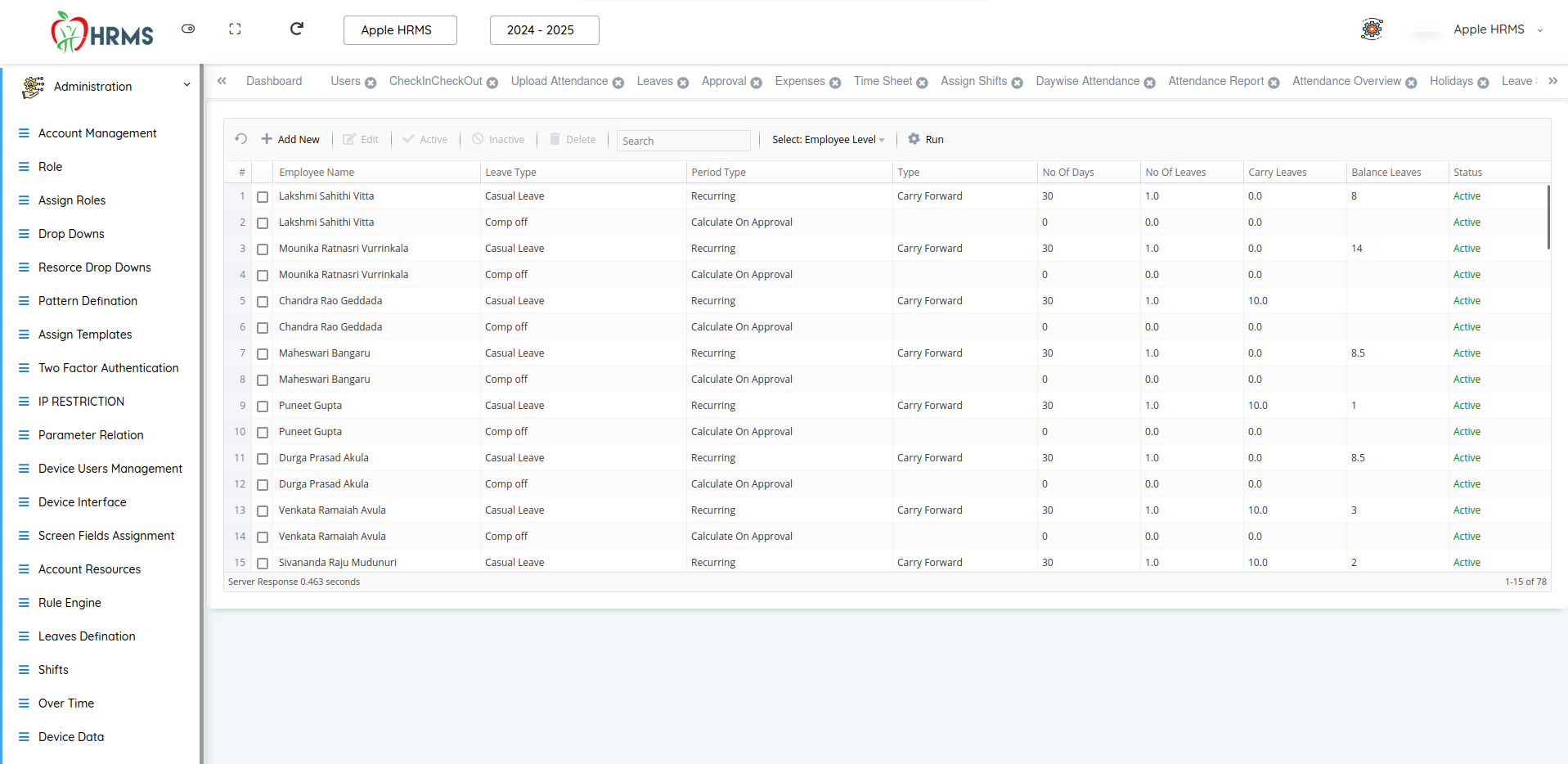Tick row 10 Puneet Gupta Comp off checkbox

click(263, 433)
